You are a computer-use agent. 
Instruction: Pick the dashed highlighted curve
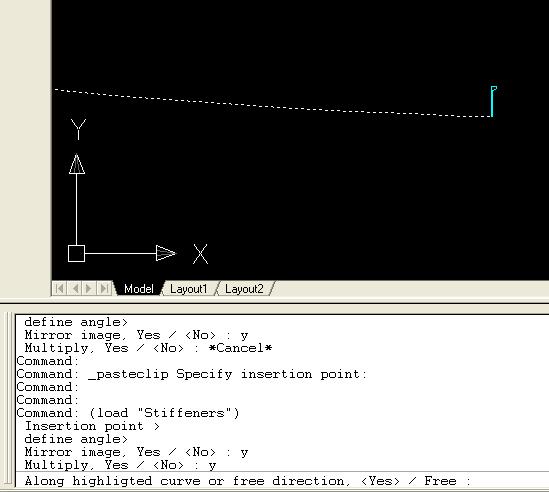point(272,104)
